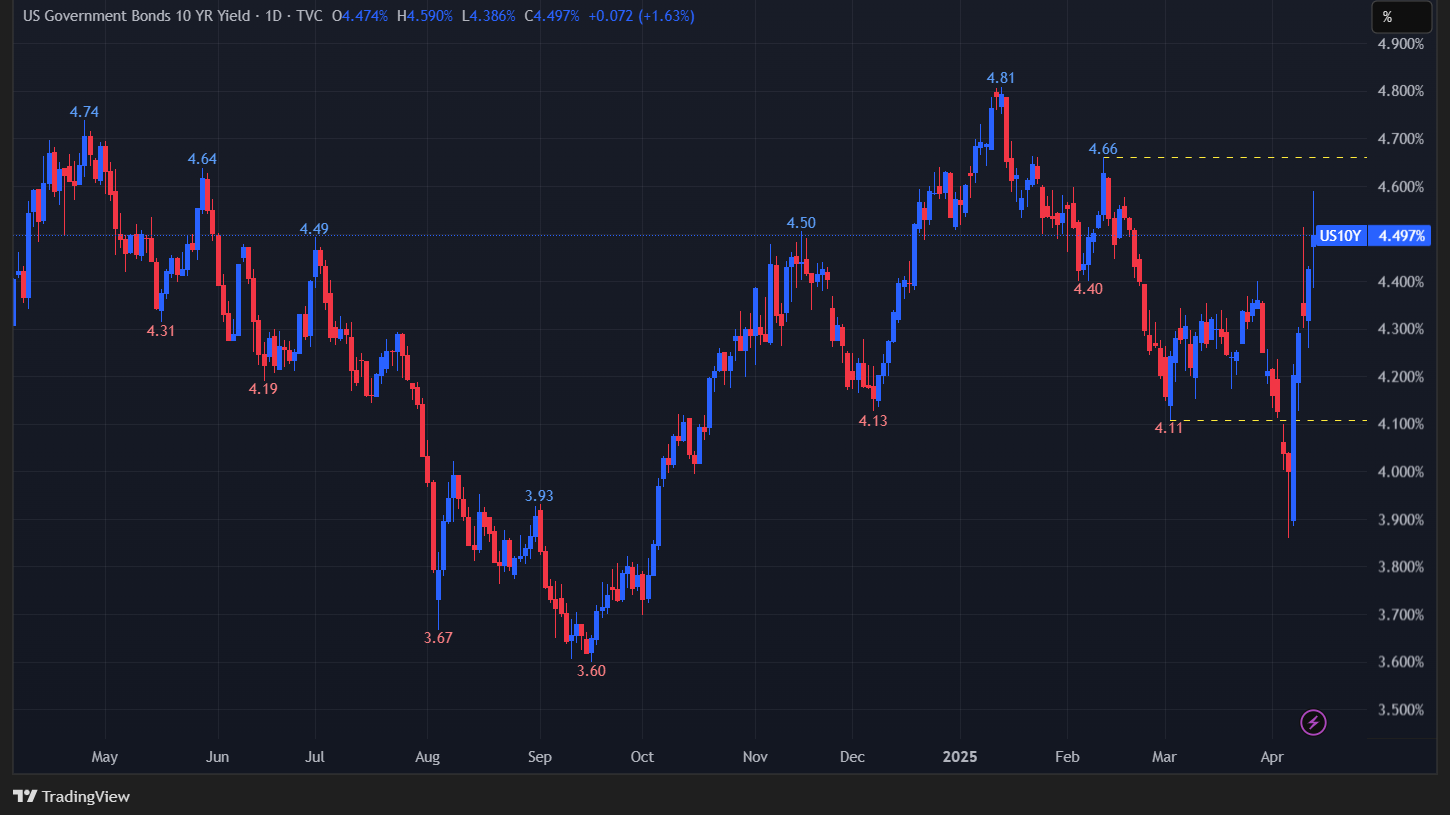Click the 4.81 peak label
1450x815 pixels.
pyautogui.click(x=1001, y=78)
